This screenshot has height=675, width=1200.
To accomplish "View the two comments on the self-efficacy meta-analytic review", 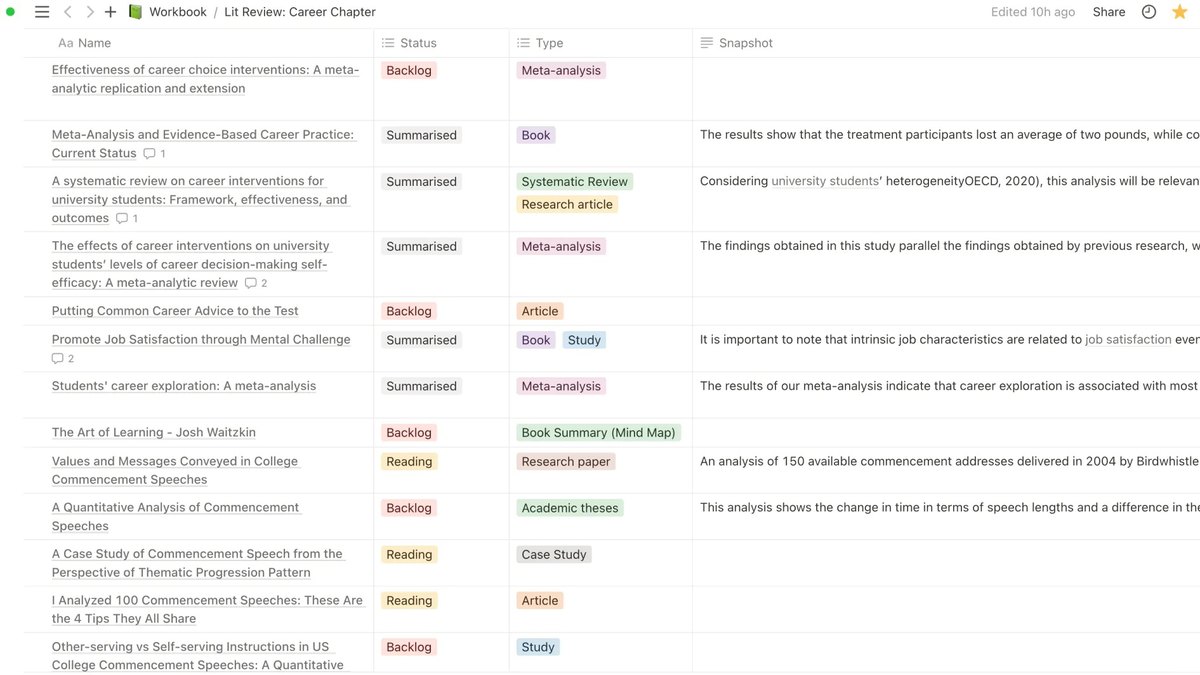I will (256, 283).
